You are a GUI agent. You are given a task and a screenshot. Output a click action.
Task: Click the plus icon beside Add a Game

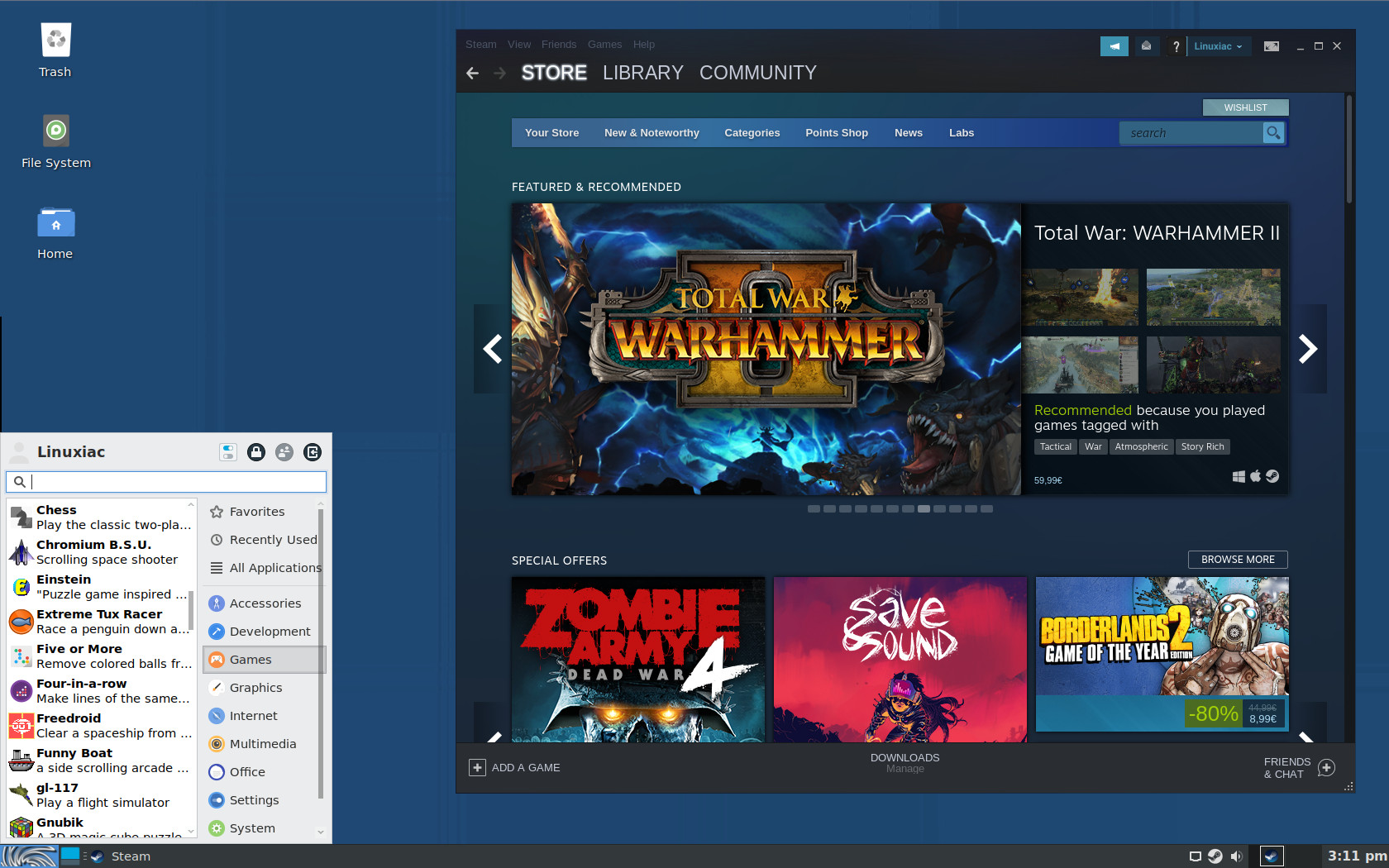477,768
